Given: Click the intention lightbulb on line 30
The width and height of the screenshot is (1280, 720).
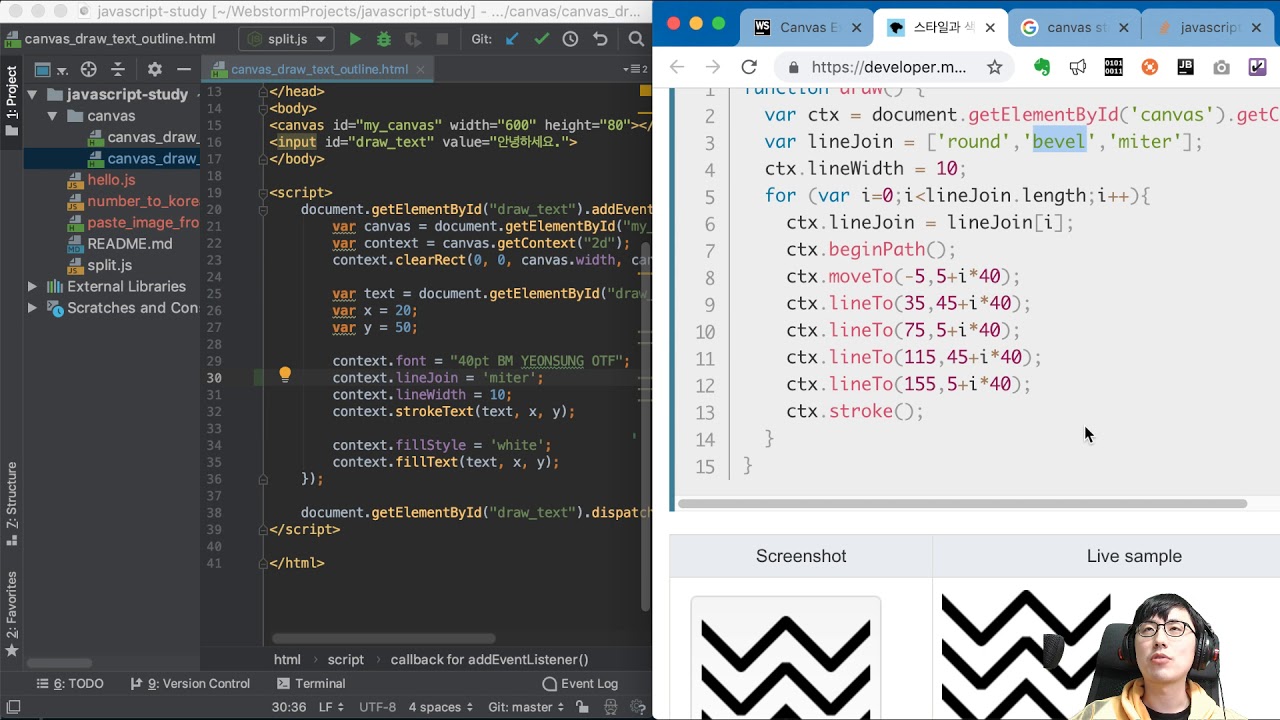Looking at the screenshot, I should pyautogui.click(x=285, y=375).
